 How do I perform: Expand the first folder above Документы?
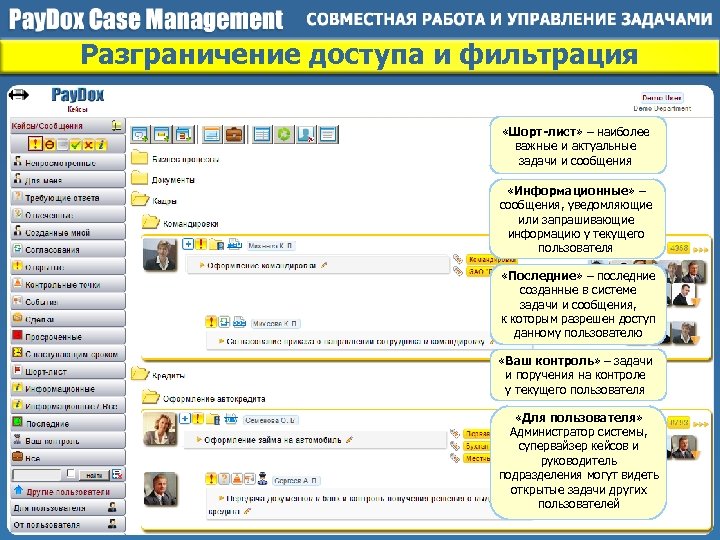139,158
